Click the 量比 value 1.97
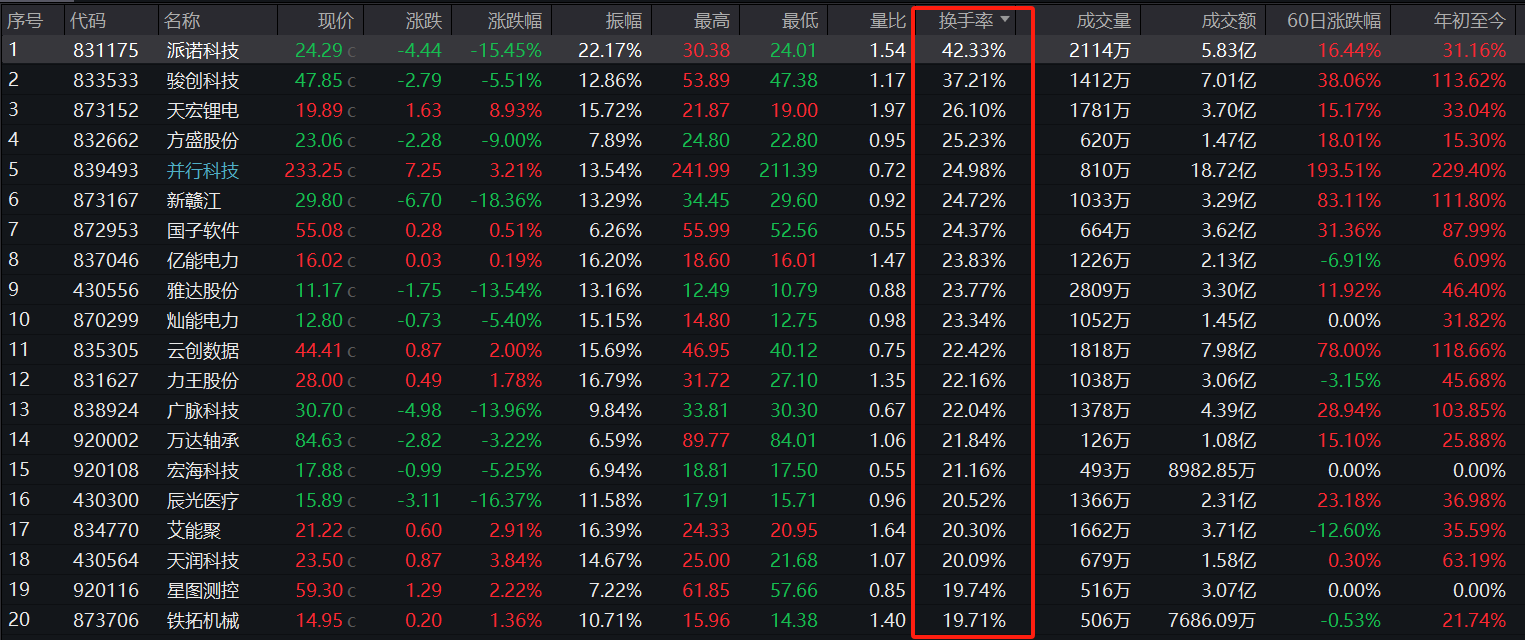 point(888,110)
